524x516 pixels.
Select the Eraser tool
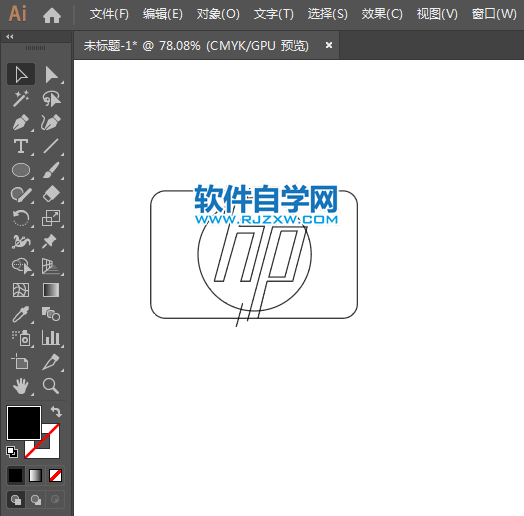(51, 194)
